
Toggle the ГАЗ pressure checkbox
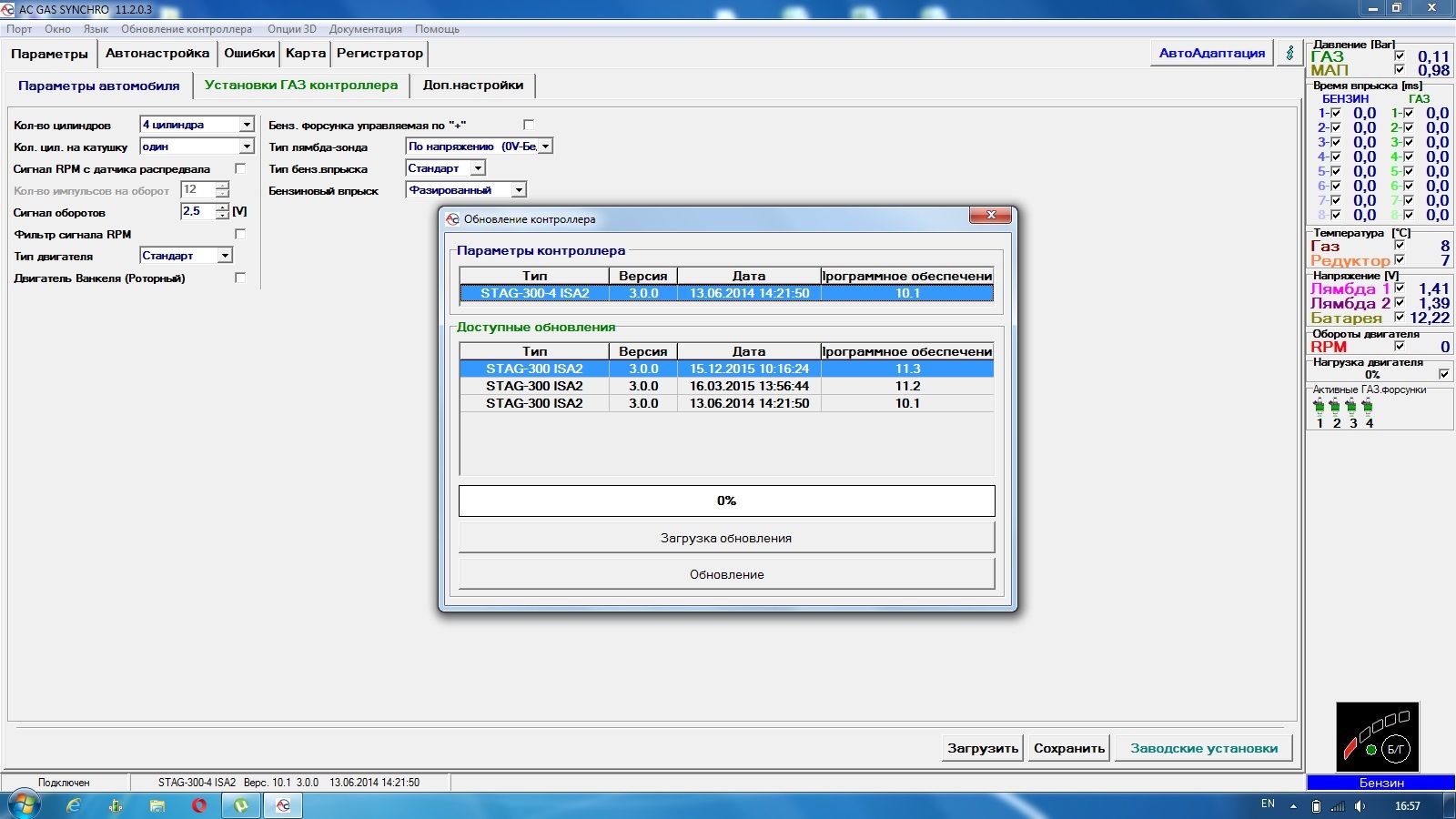click(1400, 56)
